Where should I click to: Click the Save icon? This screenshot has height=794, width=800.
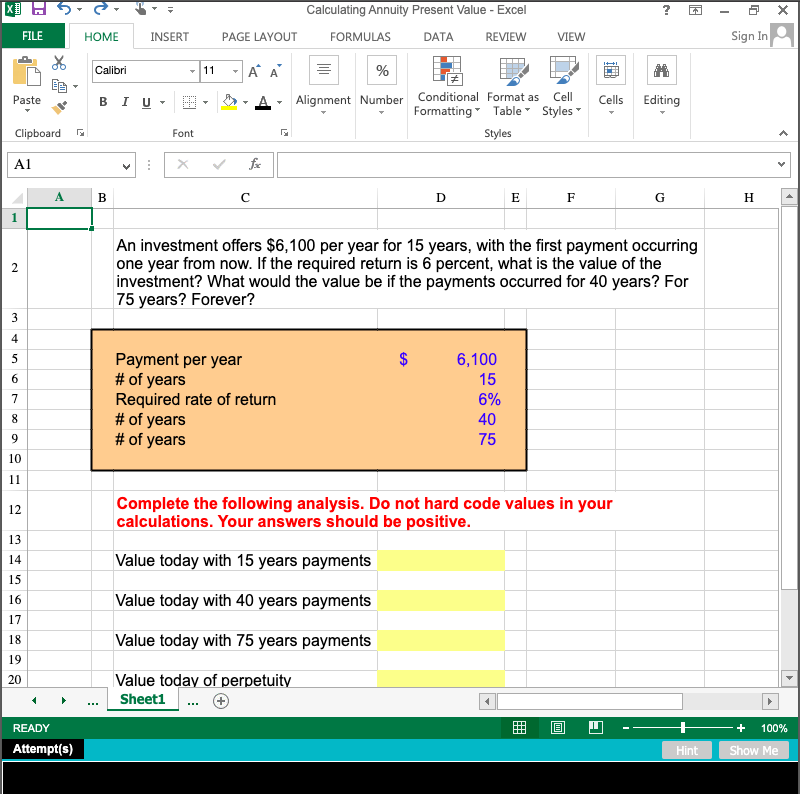[x=37, y=10]
